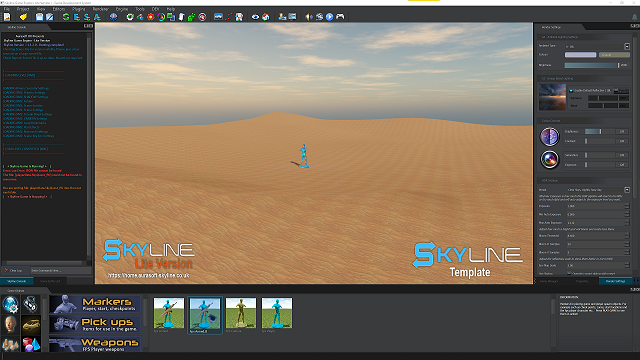Click the blue letter E toolbar icon
This screenshot has height=360, width=640.
[x=76, y=17]
